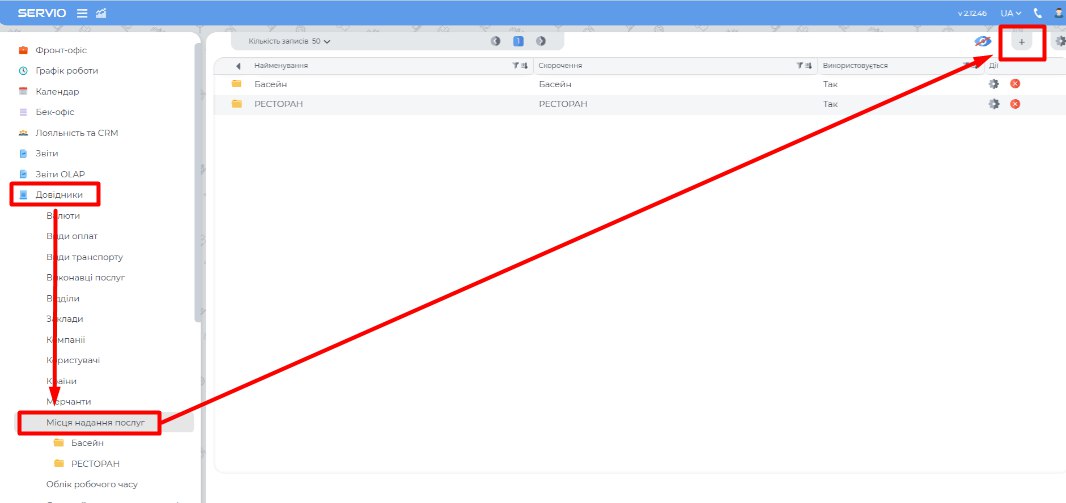
Task: Select Місця надання послуг menu item
Action: pyautogui.click(x=95, y=423)
